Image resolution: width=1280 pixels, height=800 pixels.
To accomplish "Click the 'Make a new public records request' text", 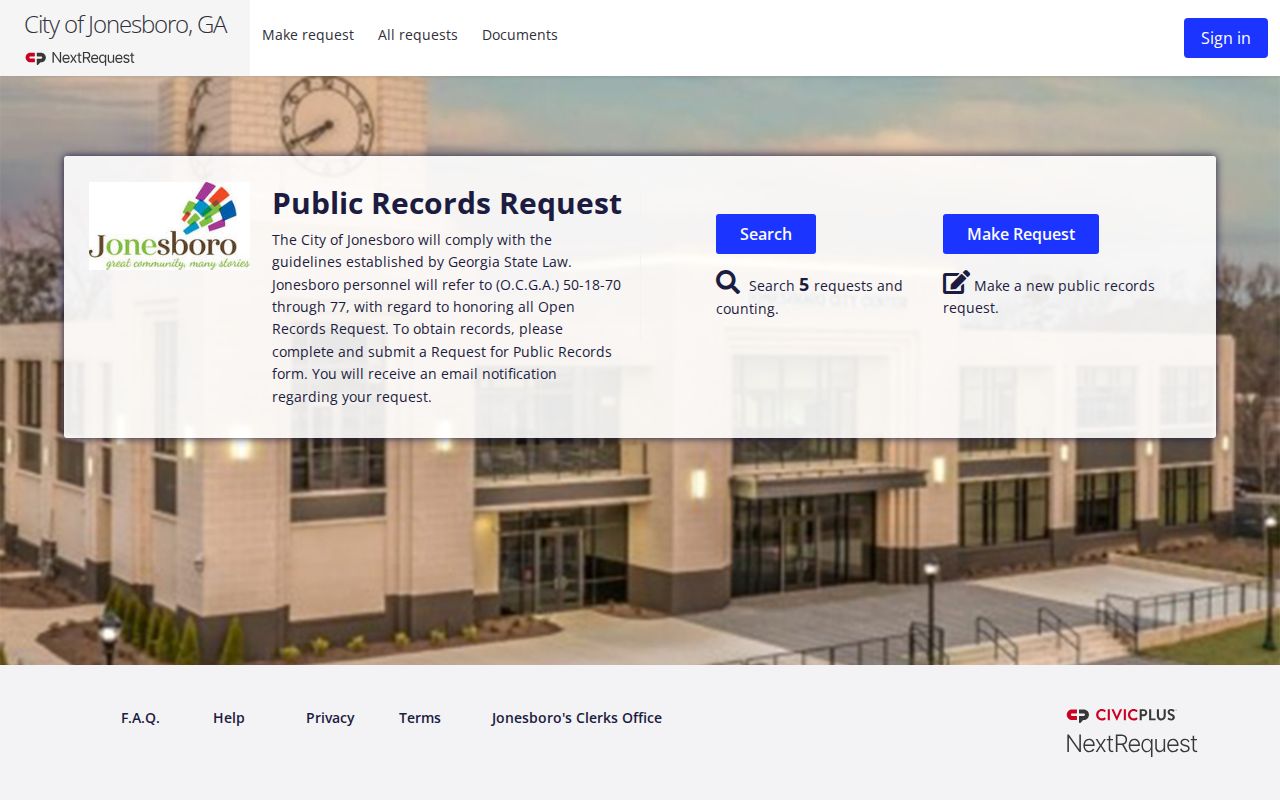I will click(1049, 296).
